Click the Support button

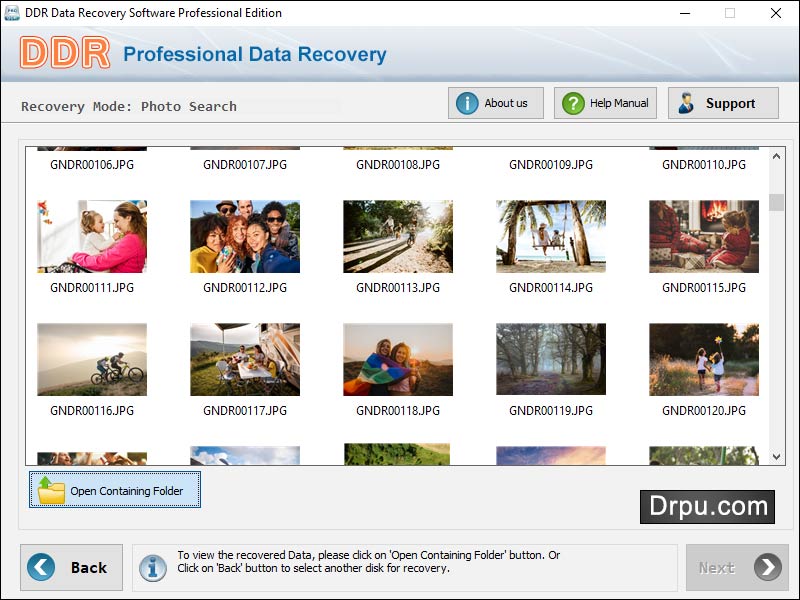723,103
